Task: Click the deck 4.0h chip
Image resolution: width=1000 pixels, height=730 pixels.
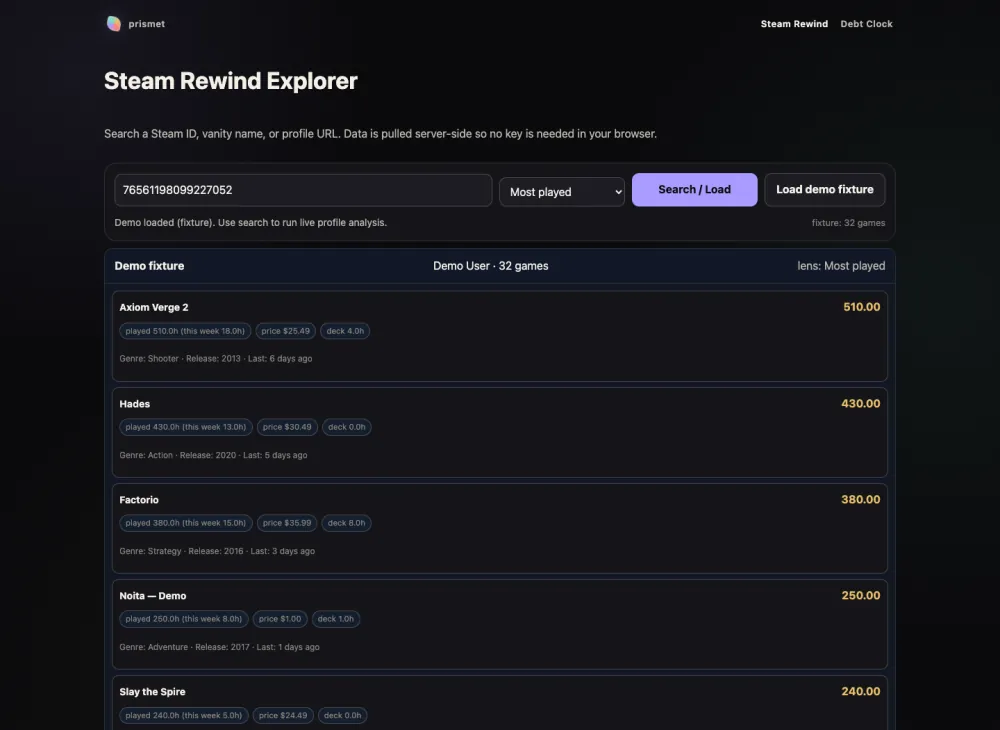Action: tap(345, 331)
